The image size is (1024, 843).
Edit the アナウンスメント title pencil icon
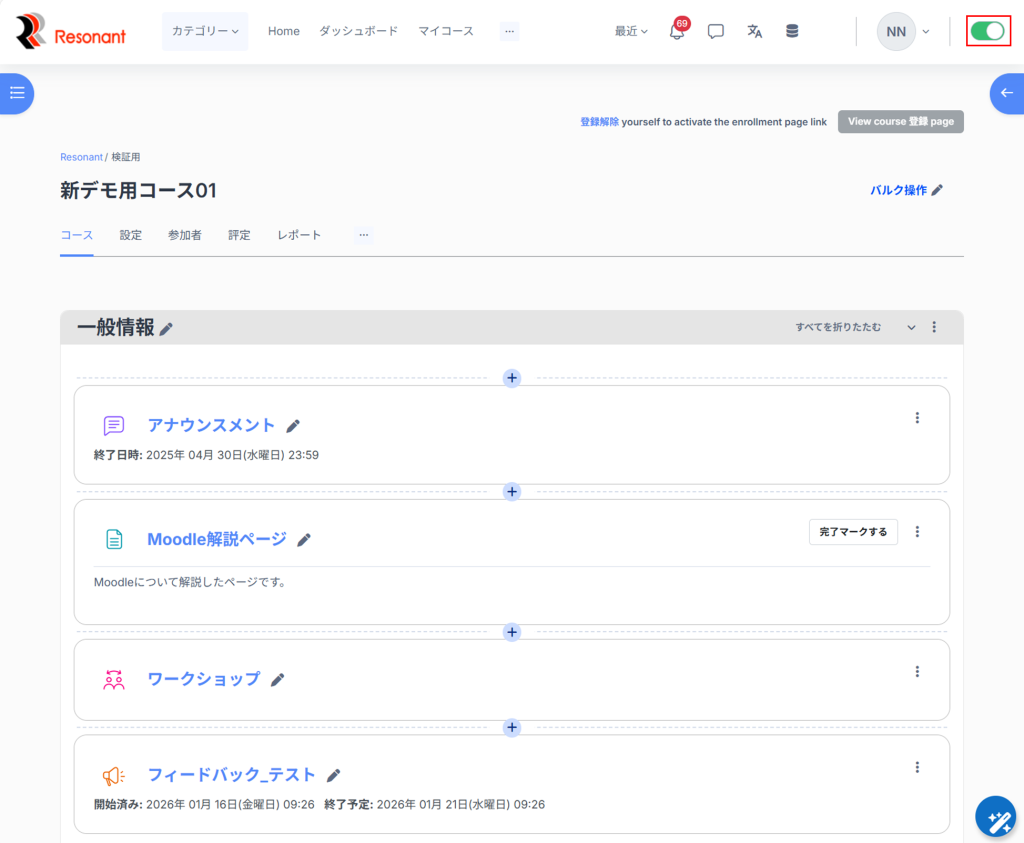(293, 426)
